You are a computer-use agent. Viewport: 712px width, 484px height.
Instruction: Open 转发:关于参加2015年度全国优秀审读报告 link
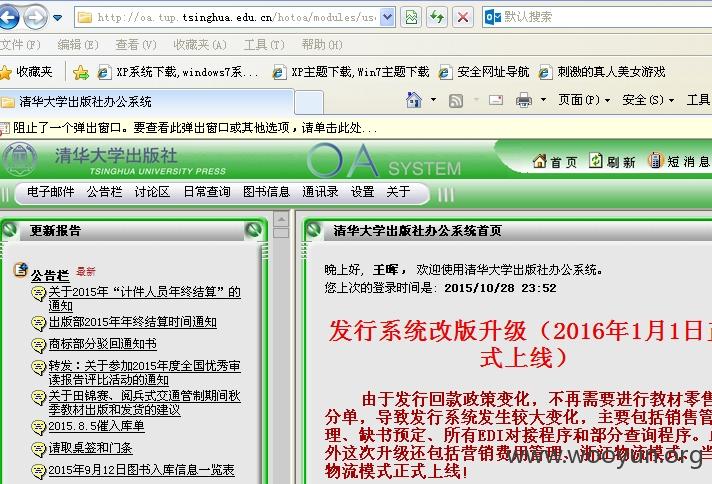(x=144, y=372)
